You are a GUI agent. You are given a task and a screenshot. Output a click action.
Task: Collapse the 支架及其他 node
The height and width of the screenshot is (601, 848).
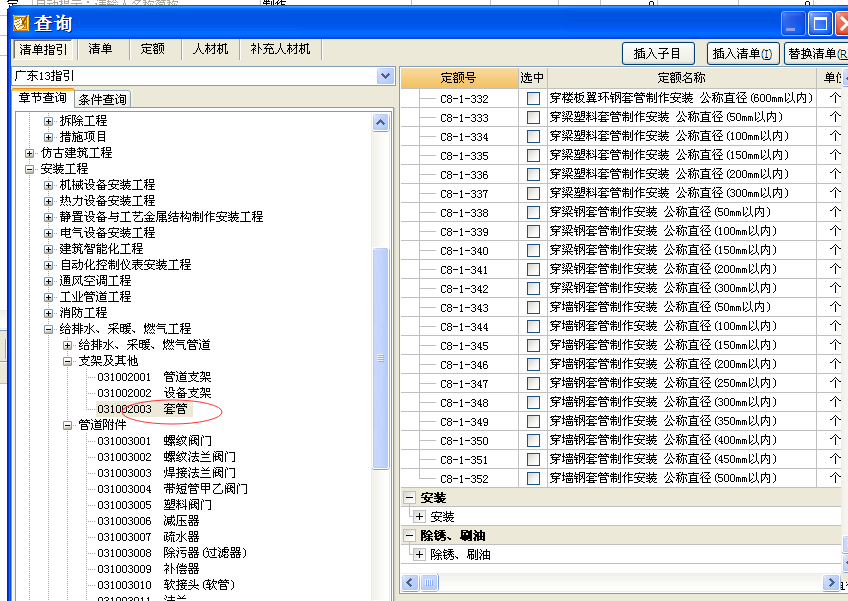(x=67, y=361)
